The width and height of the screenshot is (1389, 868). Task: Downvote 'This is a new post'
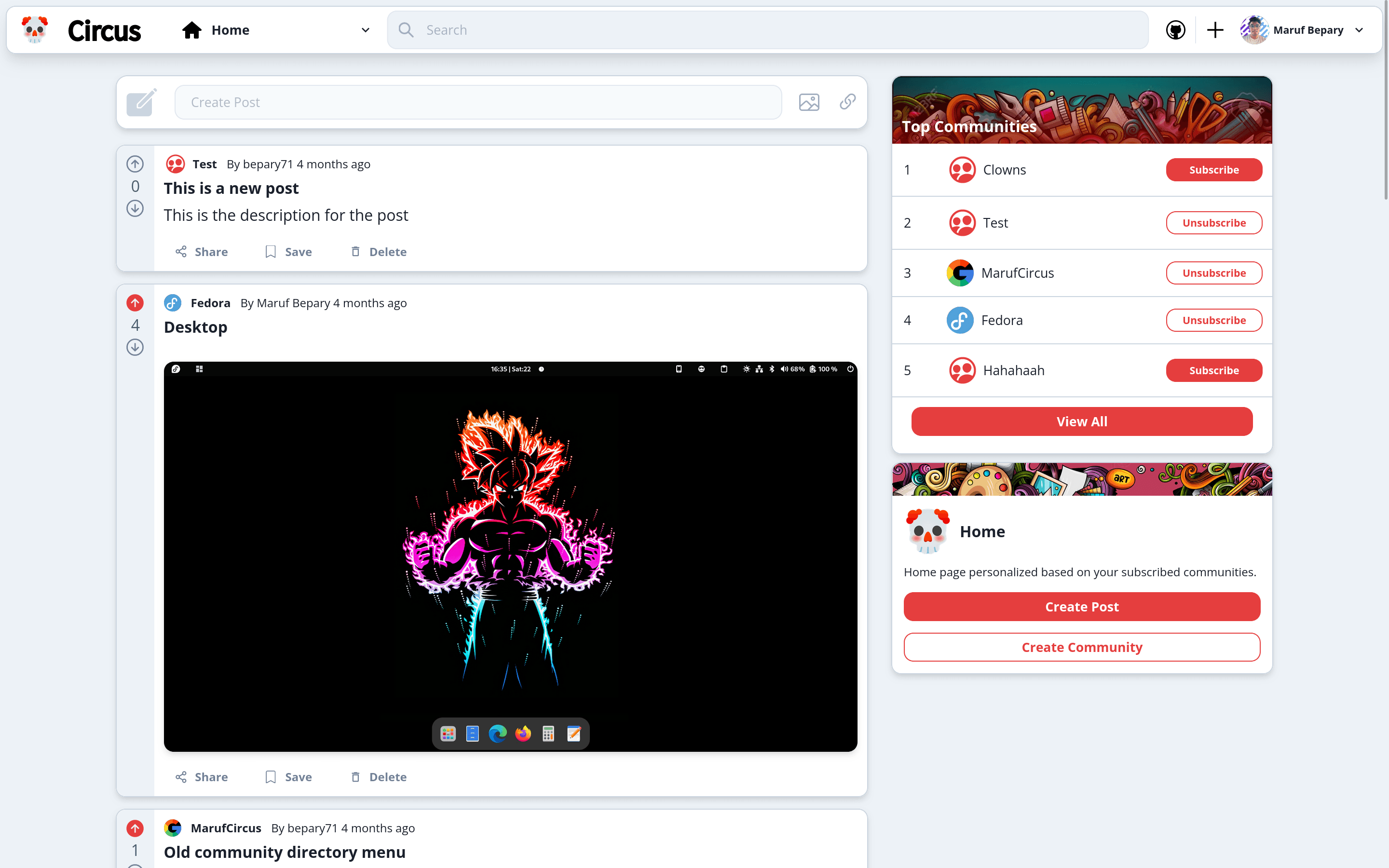tap(135, 208)
